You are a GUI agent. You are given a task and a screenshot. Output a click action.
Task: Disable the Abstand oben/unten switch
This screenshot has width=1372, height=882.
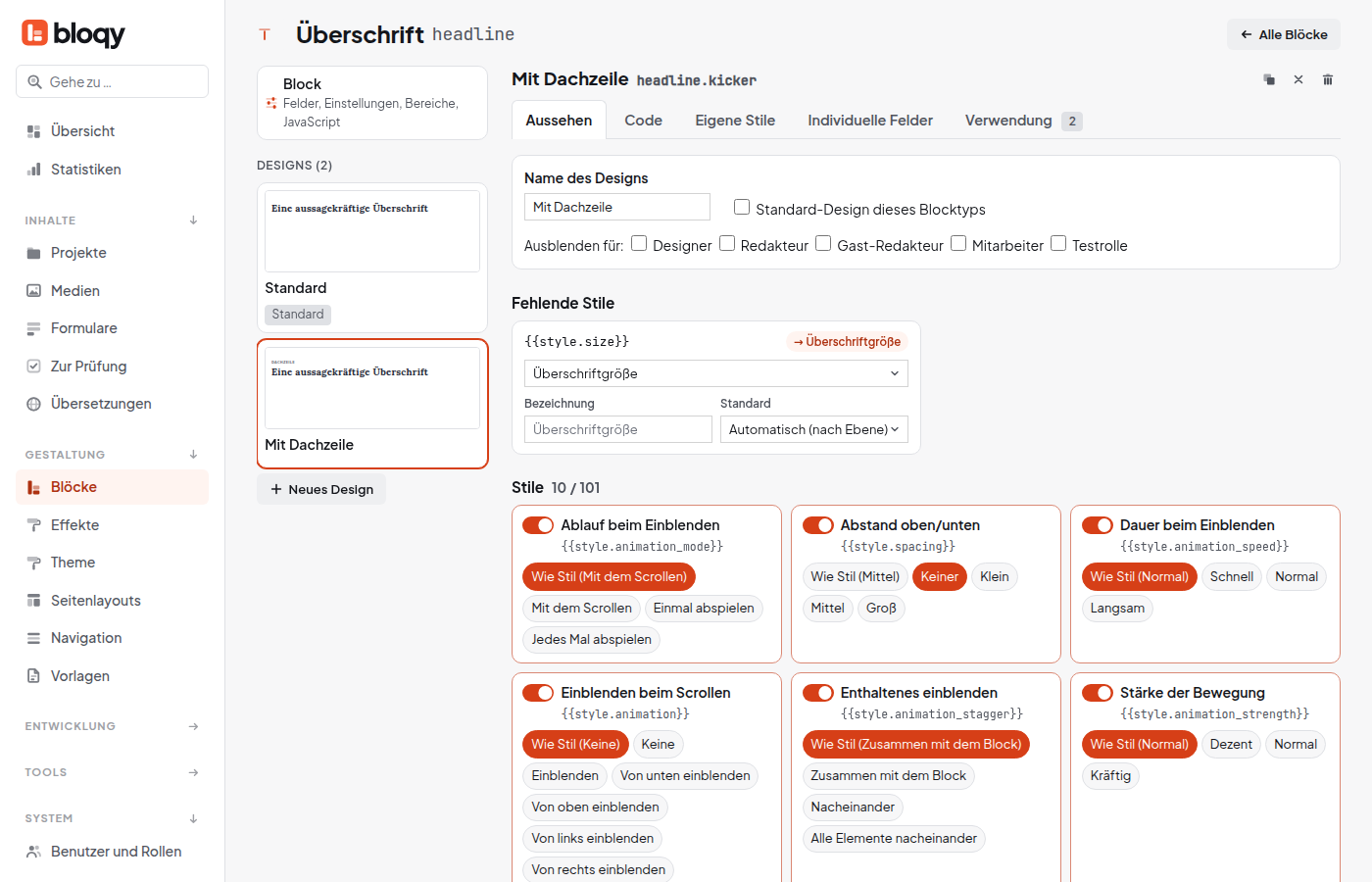click(818, 525)
